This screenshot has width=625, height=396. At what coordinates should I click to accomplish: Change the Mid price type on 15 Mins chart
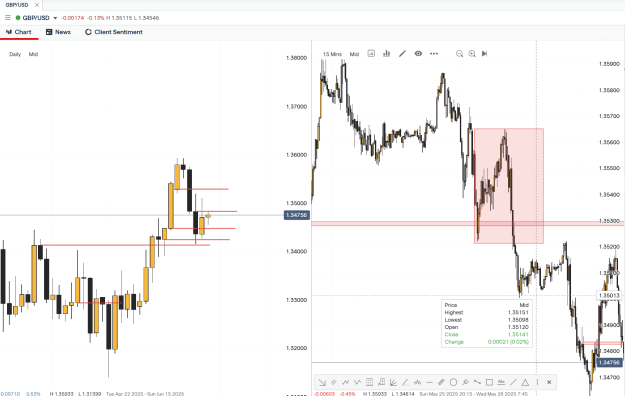(354, 54)
